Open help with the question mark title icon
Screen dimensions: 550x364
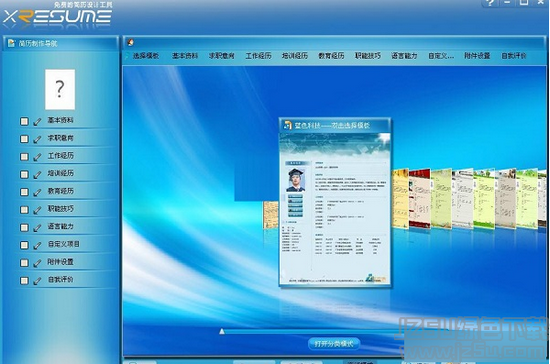490,3
